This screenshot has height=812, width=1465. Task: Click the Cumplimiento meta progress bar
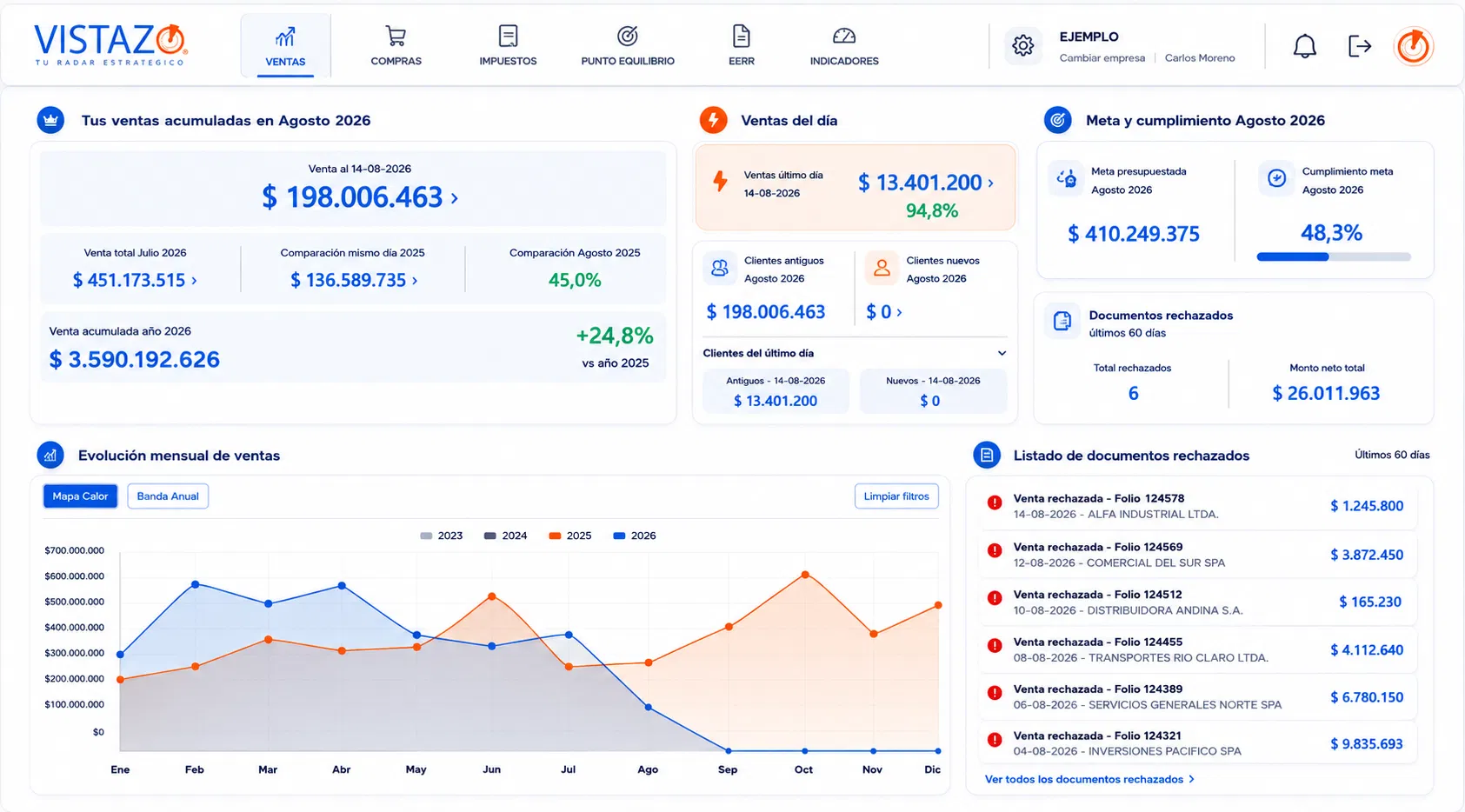(1334, 256)
